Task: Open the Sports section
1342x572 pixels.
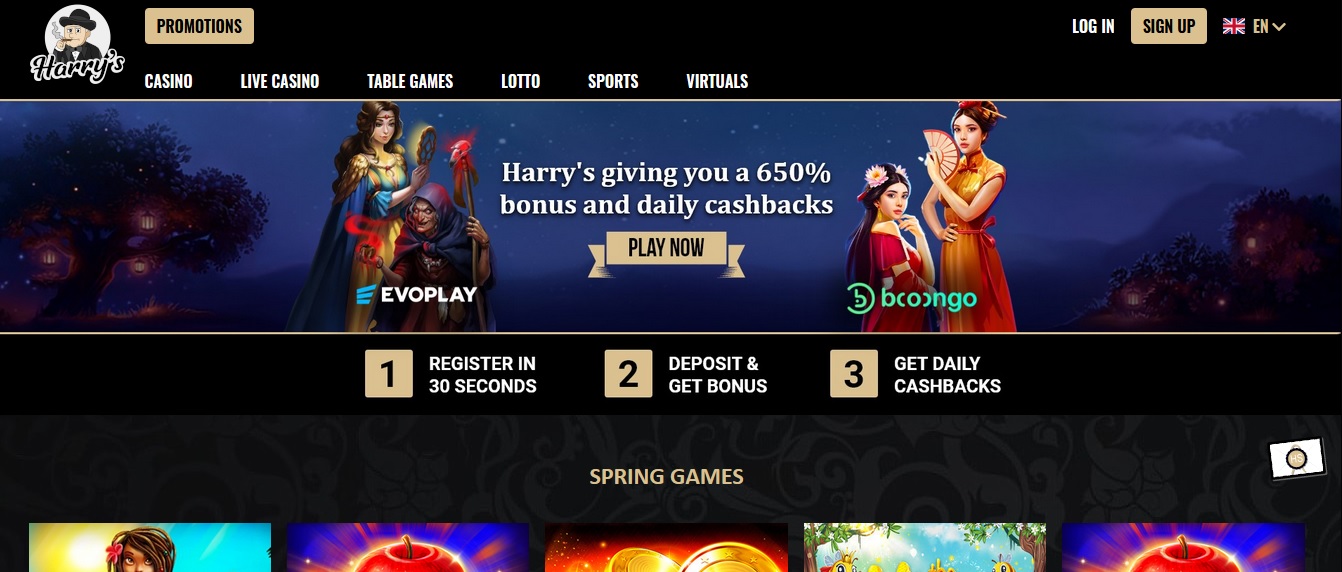Action: (x=613, y=81)
